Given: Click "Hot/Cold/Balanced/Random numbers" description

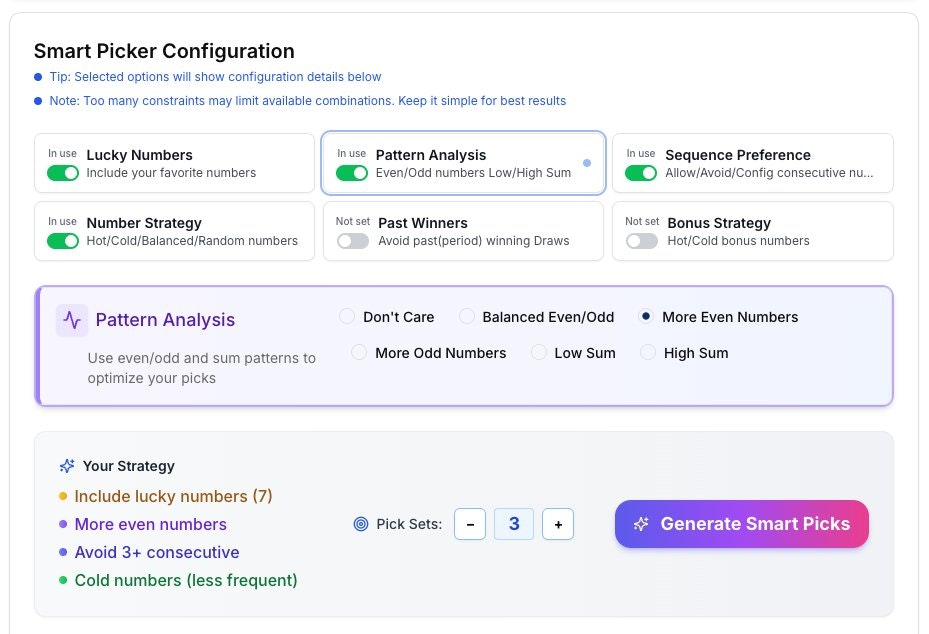Looking at the screenshot, I should 192,241.
